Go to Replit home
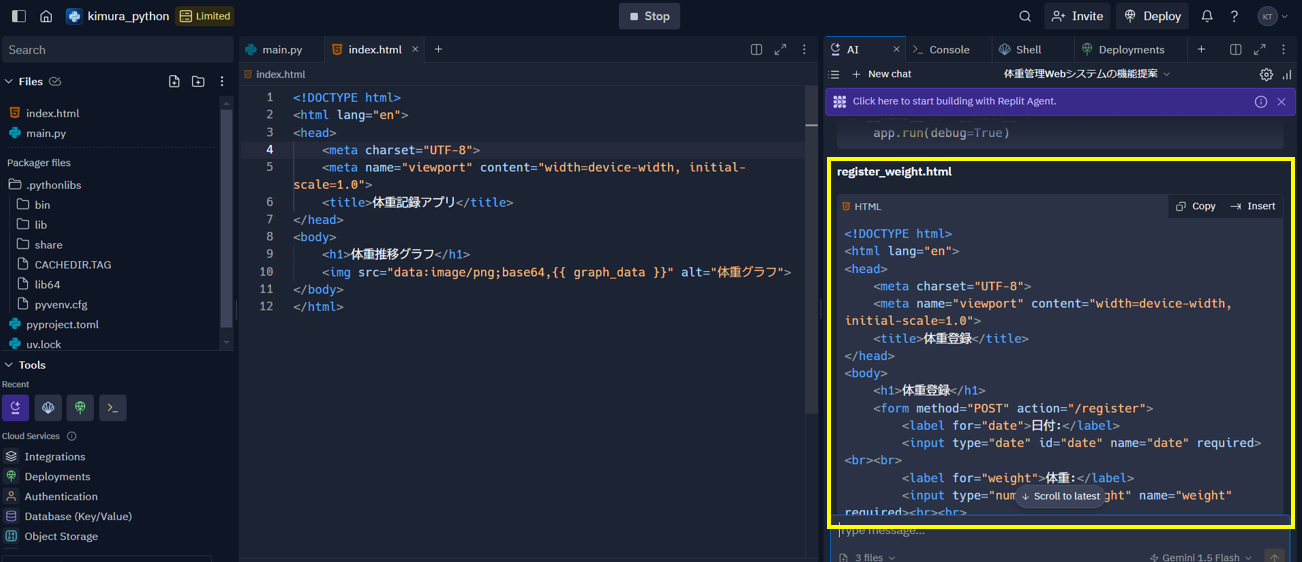Screen dimensions: 1302x562 46,16
